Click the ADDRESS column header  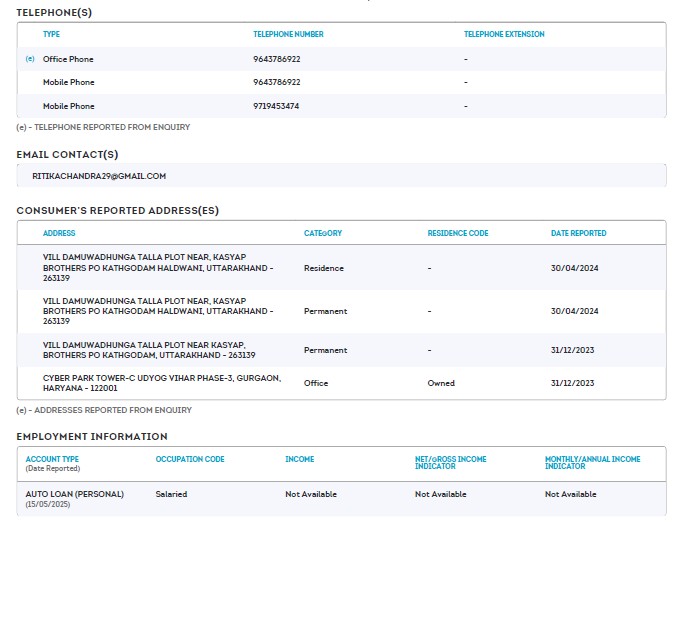59,233
